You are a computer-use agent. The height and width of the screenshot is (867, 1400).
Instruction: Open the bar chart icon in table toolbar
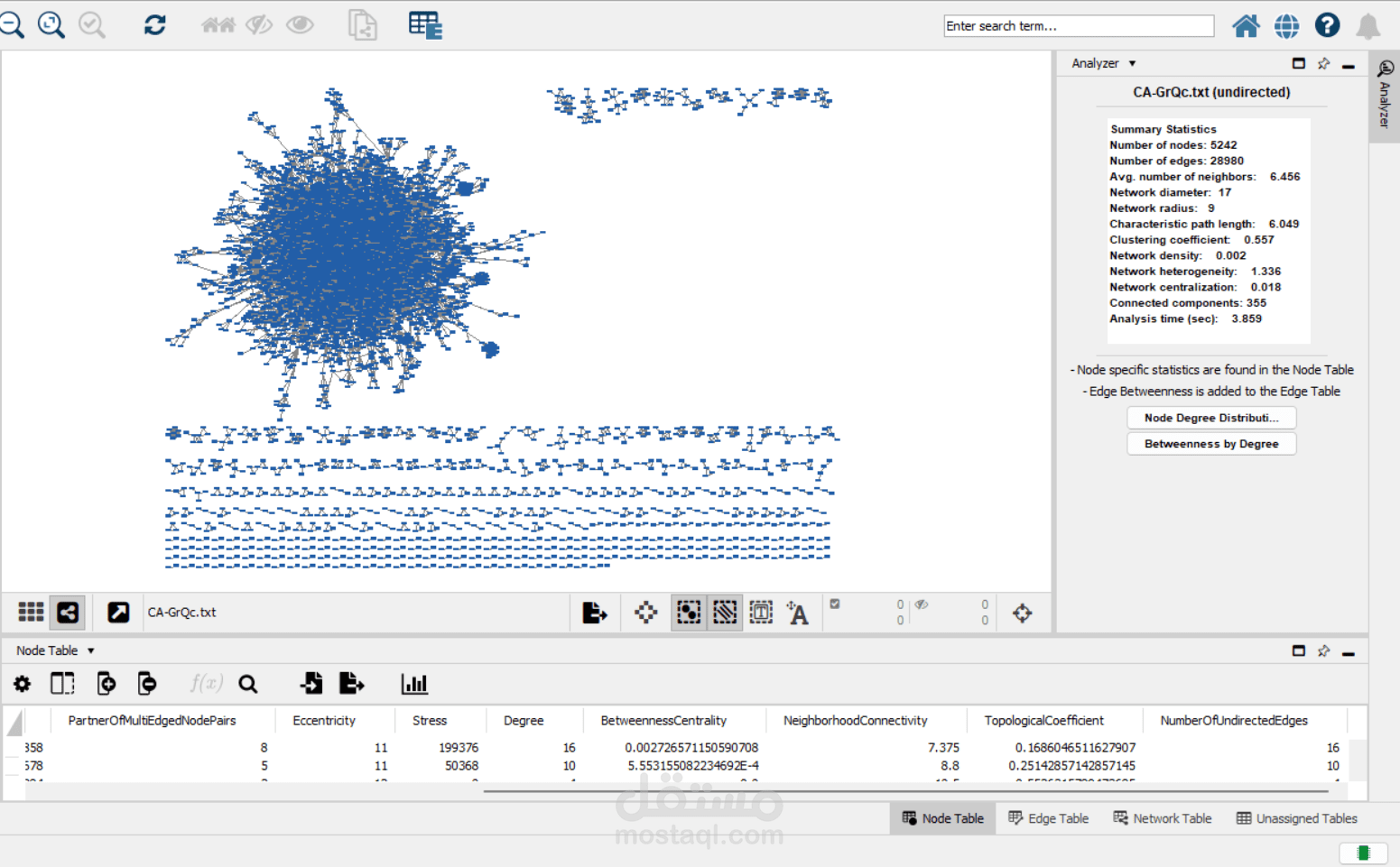click(414, 684)
